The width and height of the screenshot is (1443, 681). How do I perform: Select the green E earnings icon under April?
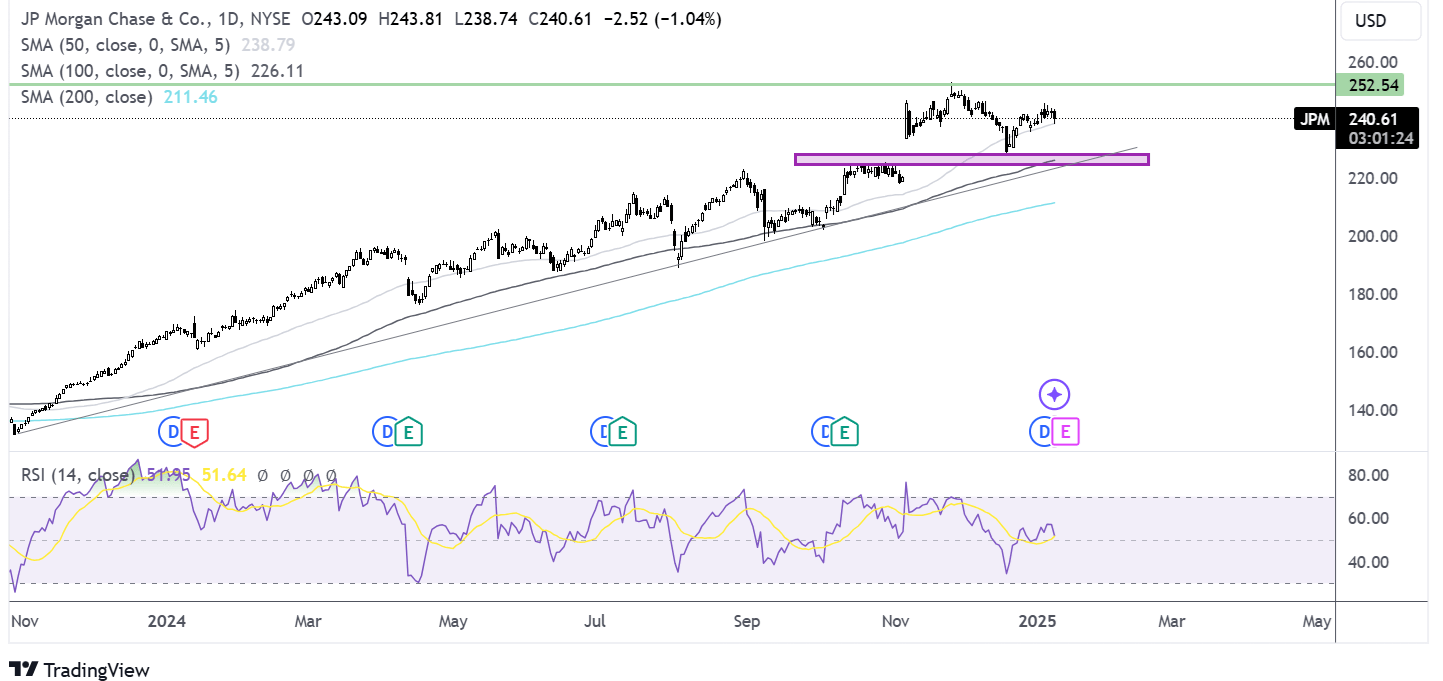point(407,431)
